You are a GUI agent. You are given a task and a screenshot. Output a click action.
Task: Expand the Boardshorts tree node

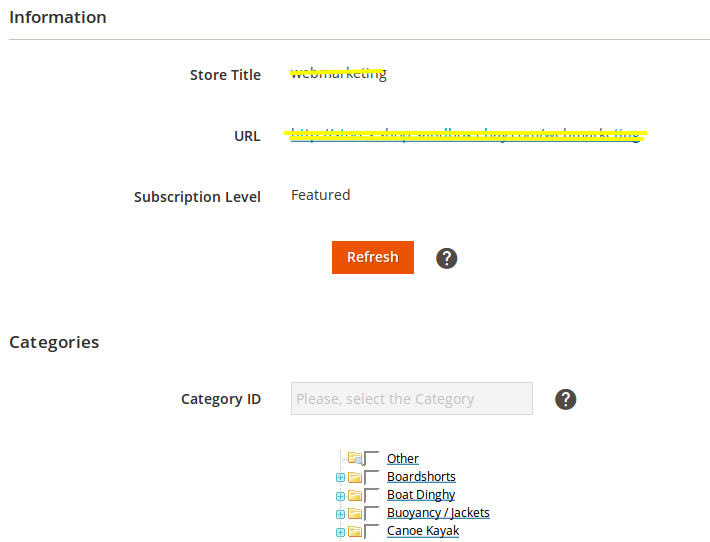(340, 478)
